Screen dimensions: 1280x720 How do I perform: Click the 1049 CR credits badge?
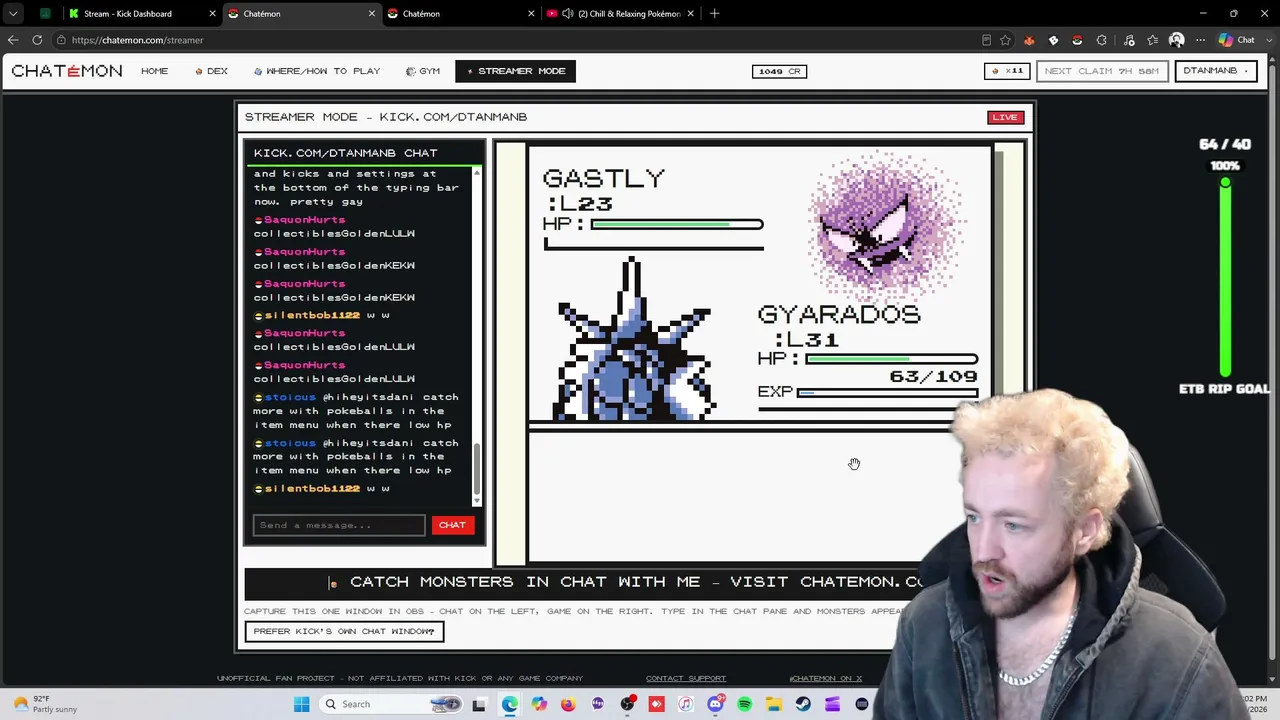point(779,71)
